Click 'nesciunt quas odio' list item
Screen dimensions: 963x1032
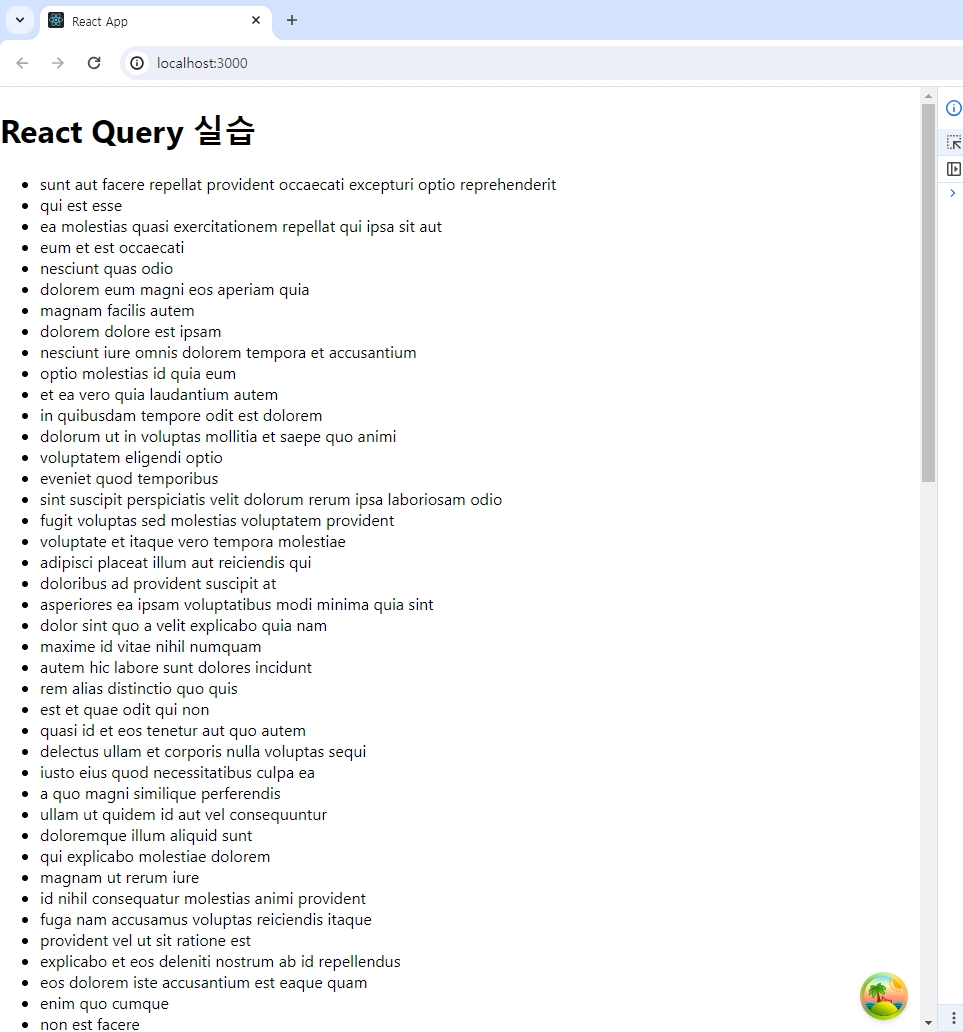coord(107,269)
